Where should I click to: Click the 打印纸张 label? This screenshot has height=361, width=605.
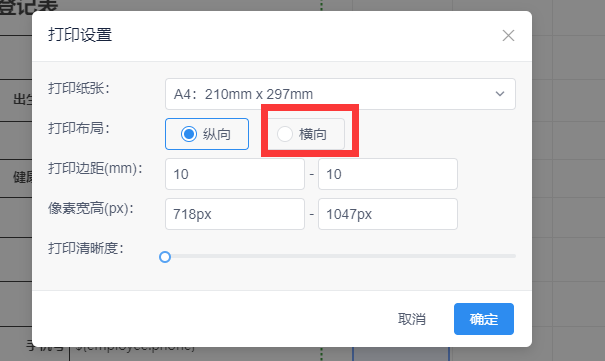click(79, 88)
